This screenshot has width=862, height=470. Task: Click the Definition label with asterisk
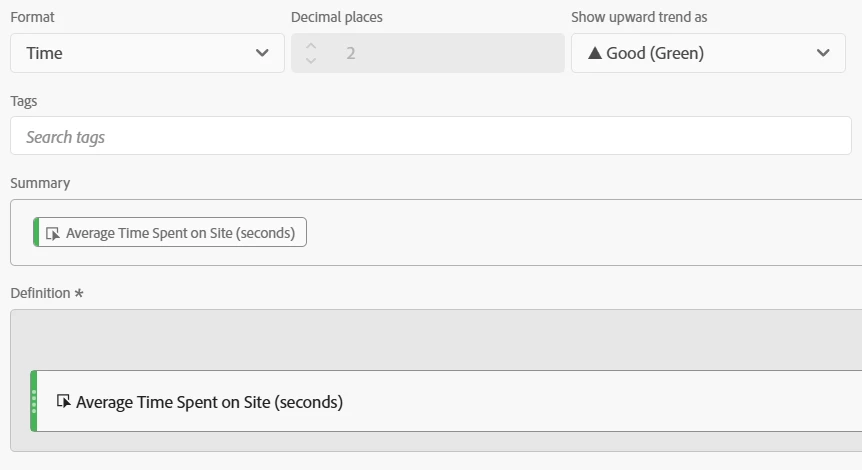[x=46, y=293]
